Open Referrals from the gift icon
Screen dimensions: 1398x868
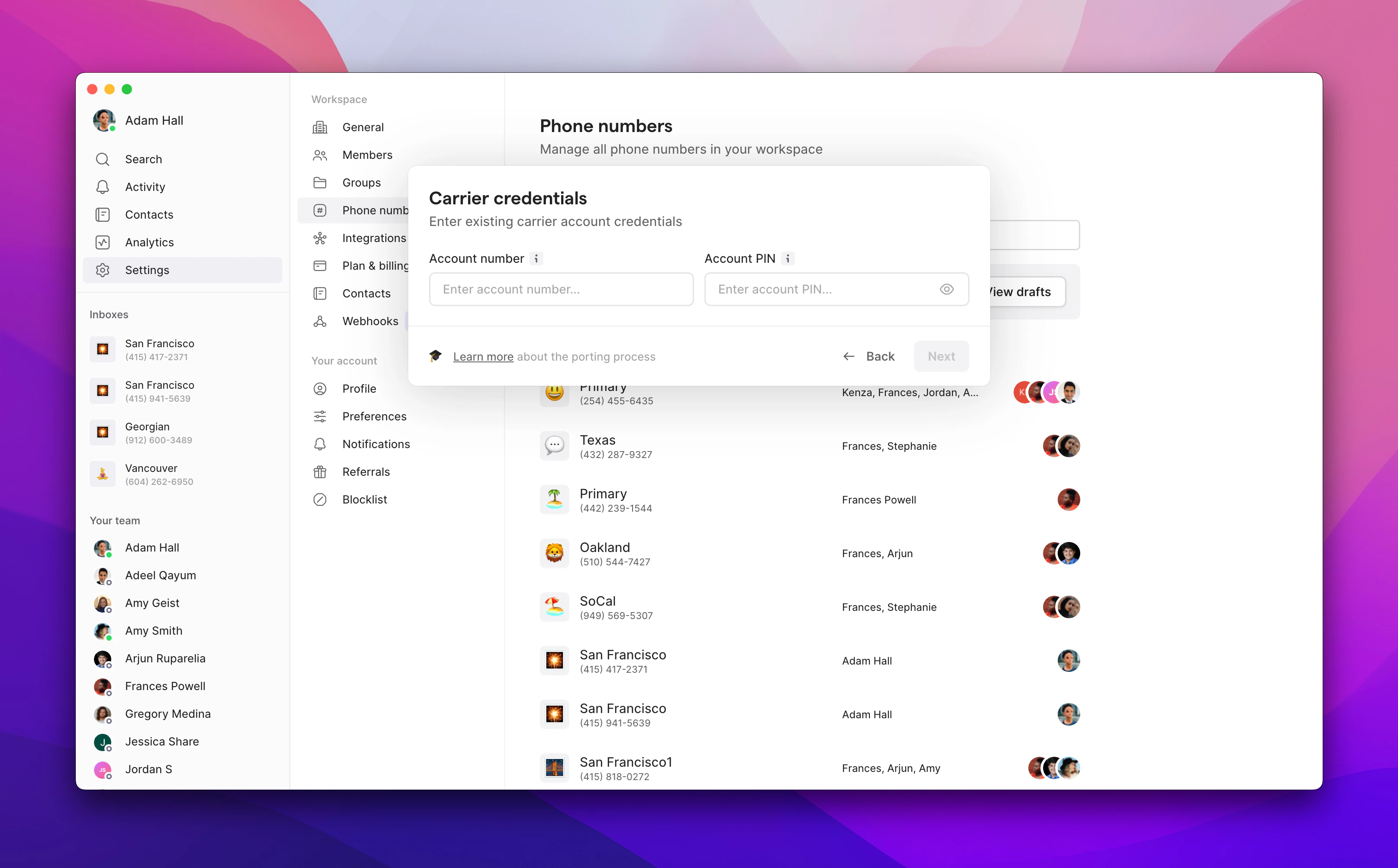click(x=320, y=472)
